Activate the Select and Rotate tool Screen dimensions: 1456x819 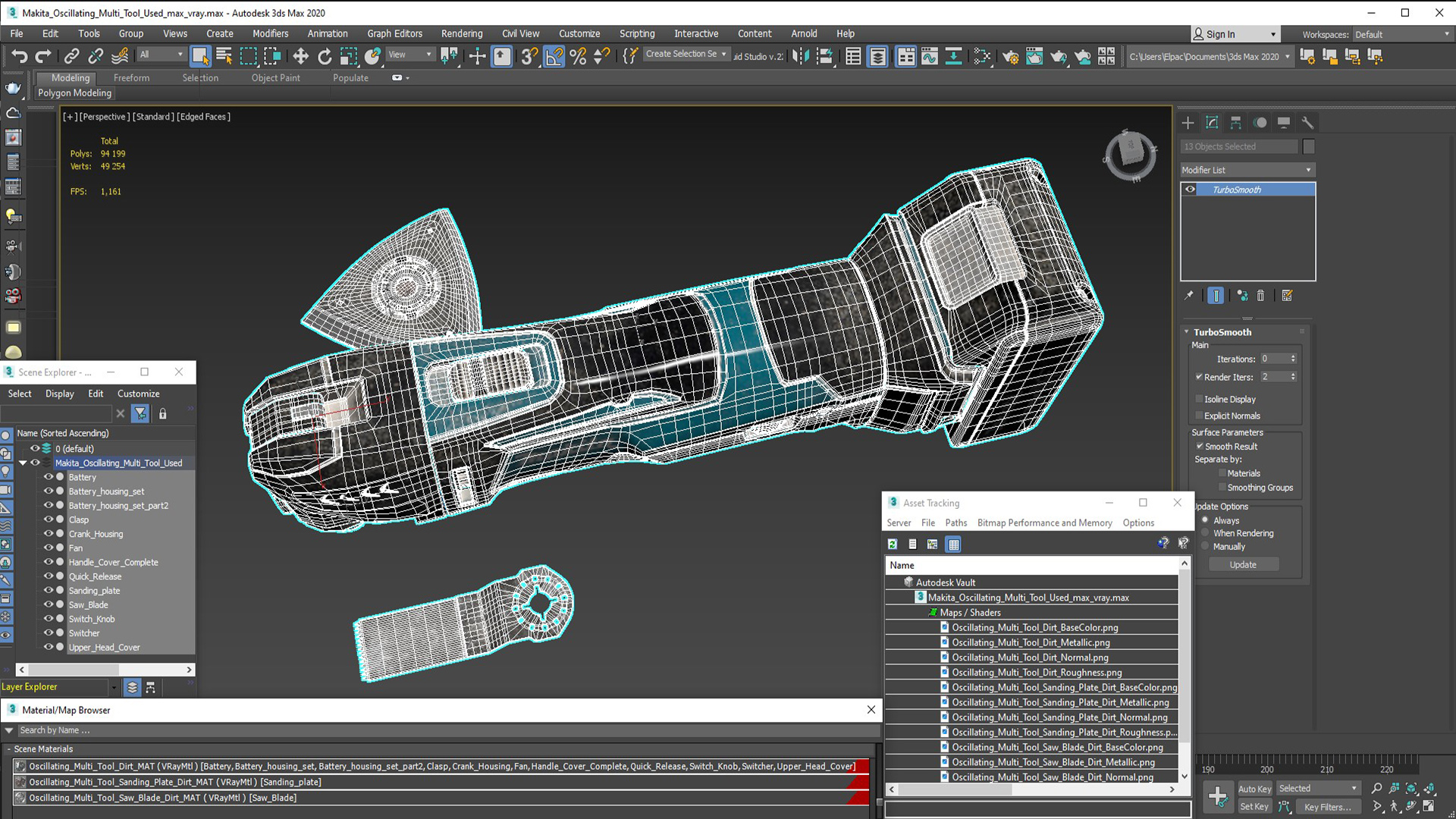pyautogui.click(x=325, y=56)
